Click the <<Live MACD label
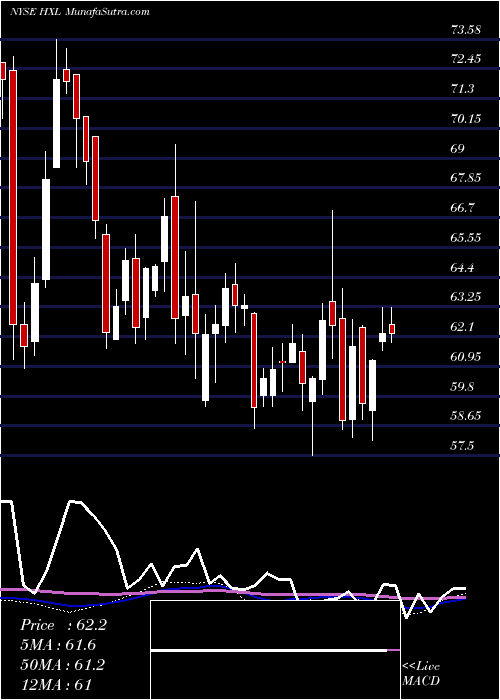The image size is (500, 700). coord(421,673)
